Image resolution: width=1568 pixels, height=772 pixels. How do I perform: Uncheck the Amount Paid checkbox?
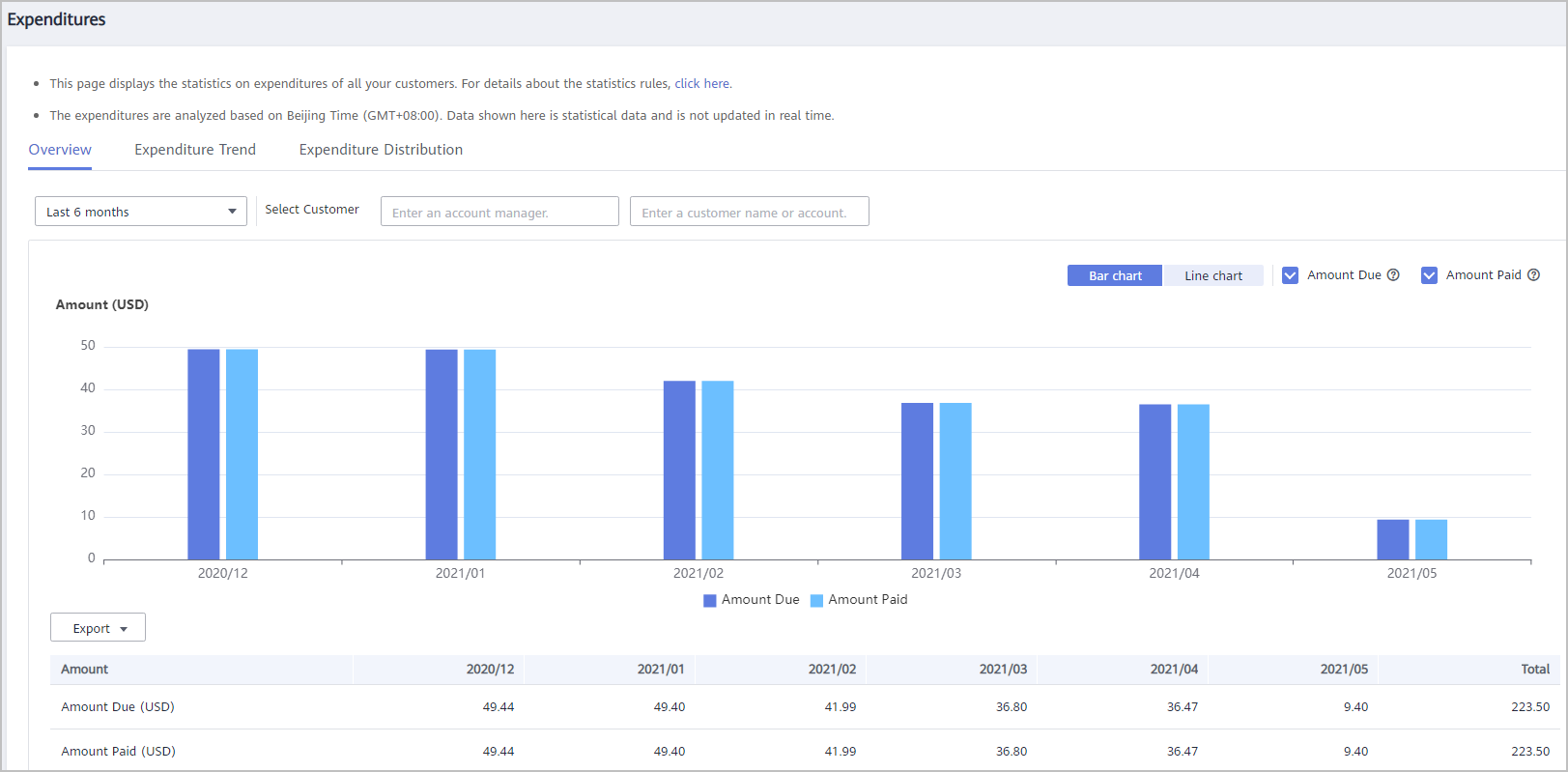tap(1429, 275)
